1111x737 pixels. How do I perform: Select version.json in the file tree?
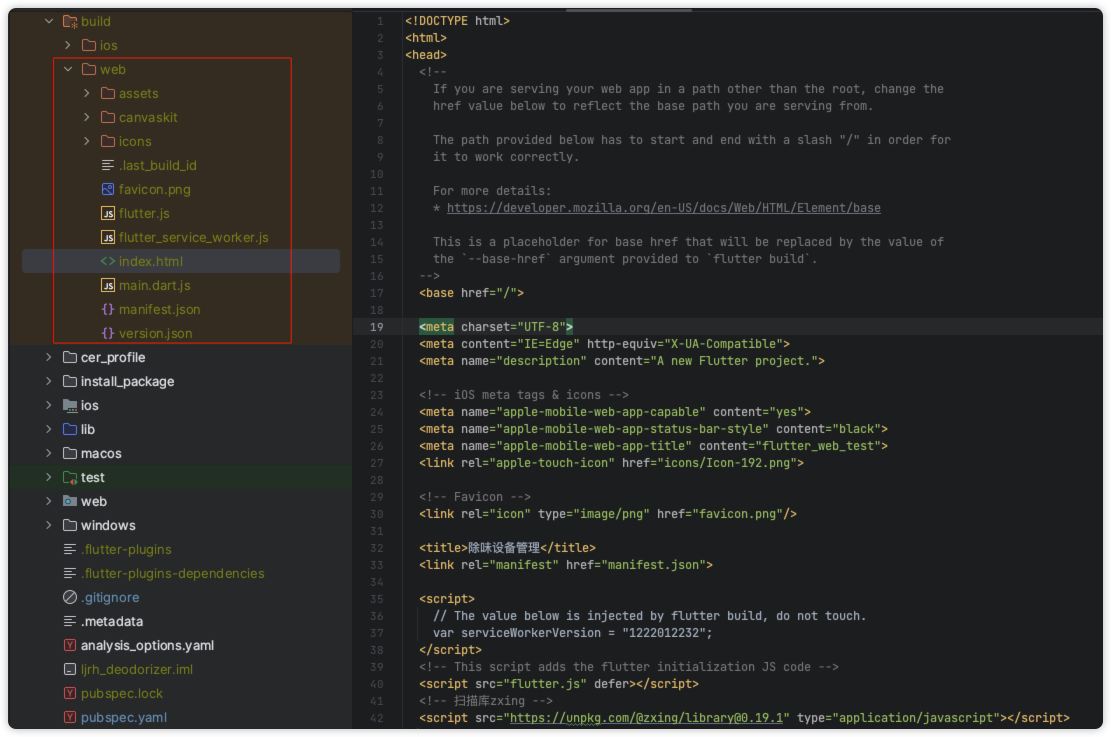coord(155,333)
